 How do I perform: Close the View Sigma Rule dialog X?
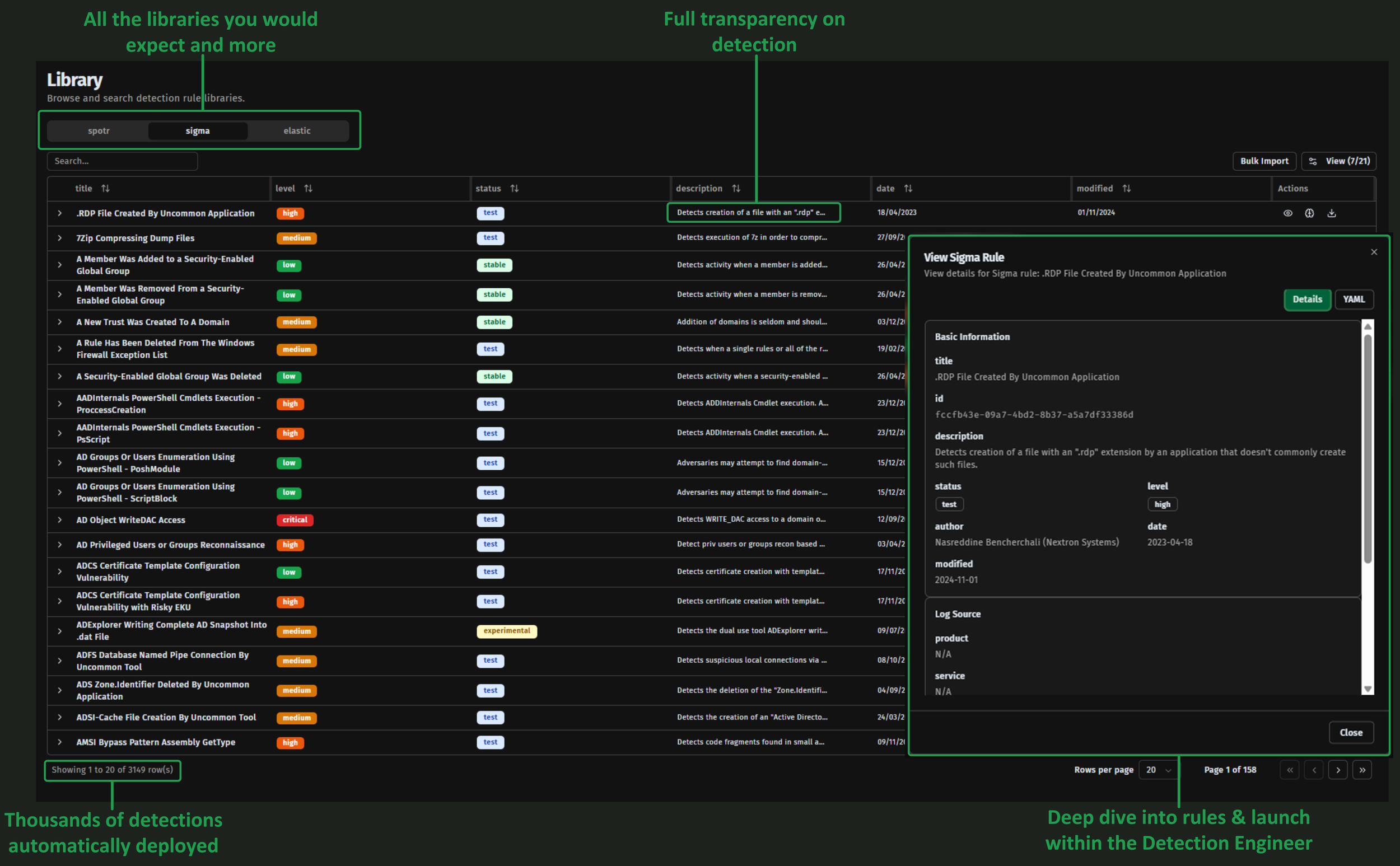[1374, 252]
